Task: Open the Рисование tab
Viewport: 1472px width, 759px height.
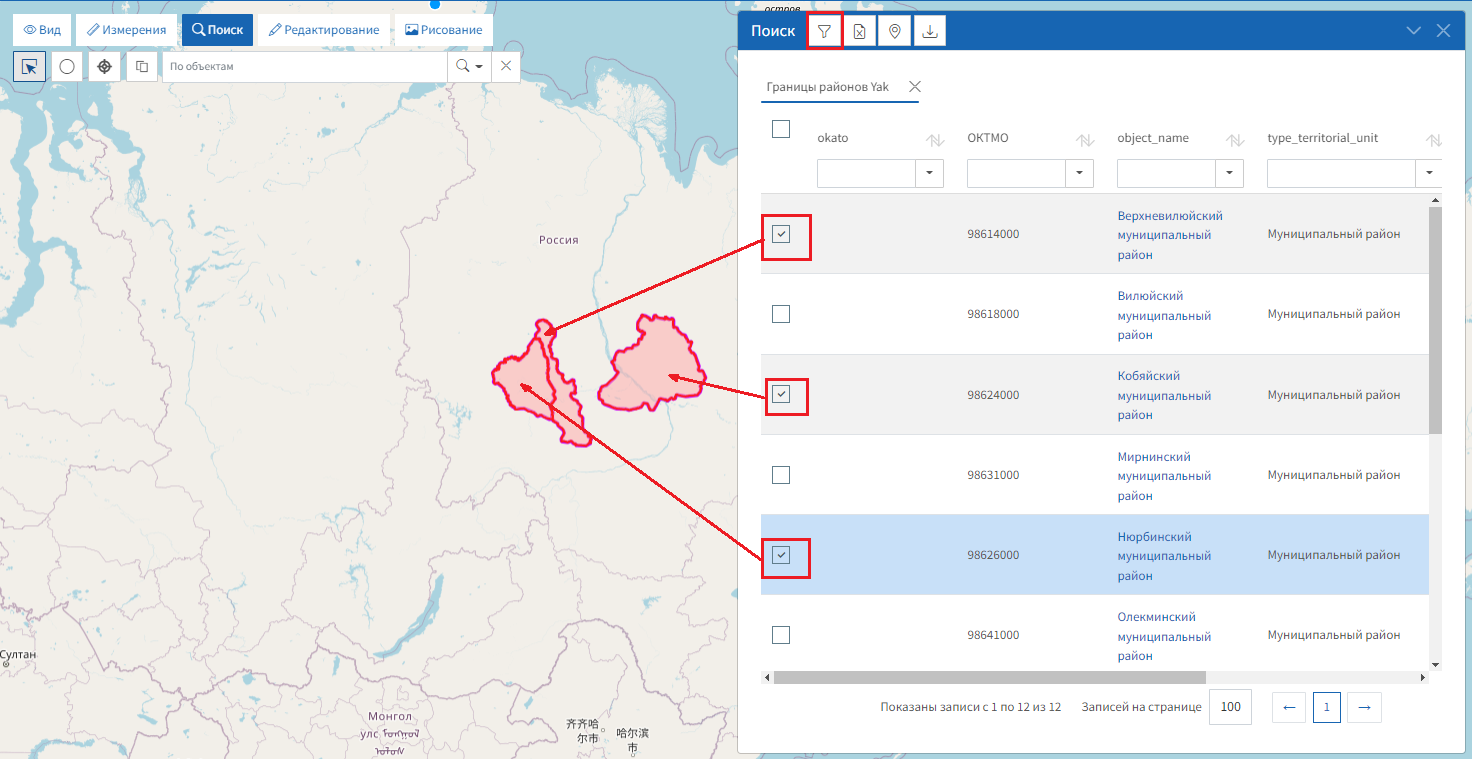Action: (x=443, y=29)
